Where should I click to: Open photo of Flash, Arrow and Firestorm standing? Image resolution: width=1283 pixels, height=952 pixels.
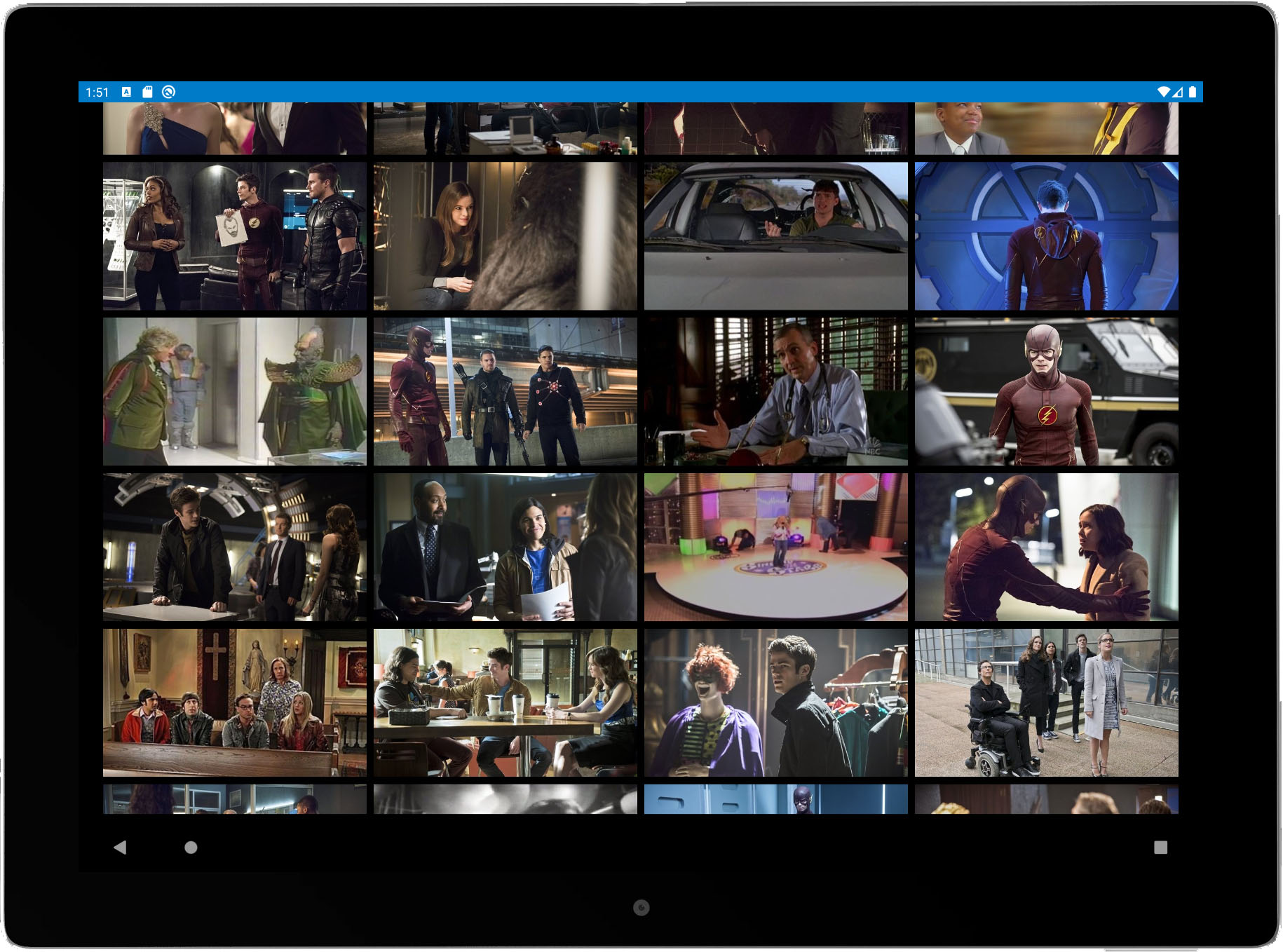(505, 392)
